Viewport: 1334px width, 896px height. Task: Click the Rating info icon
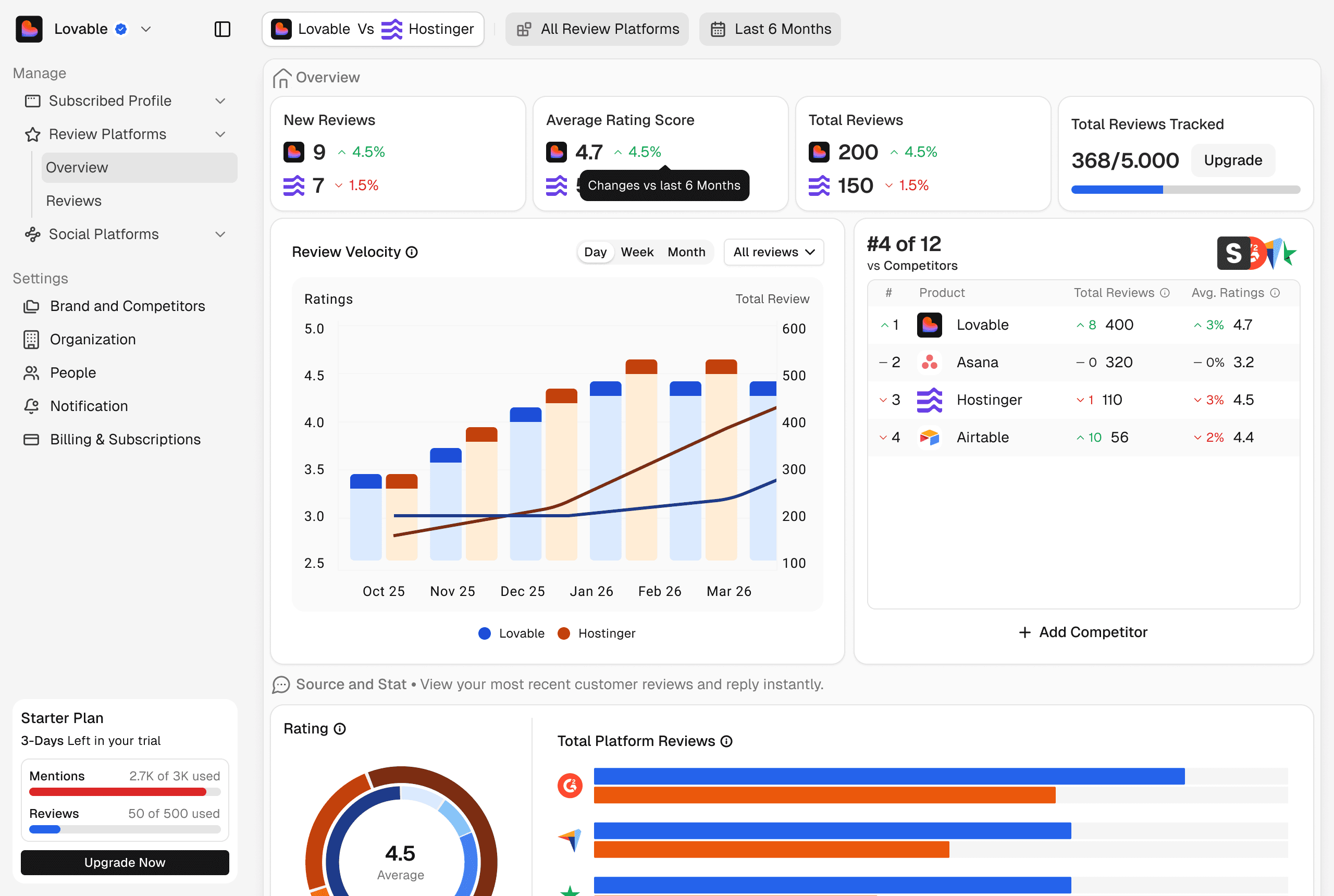[x=340, y=729]
